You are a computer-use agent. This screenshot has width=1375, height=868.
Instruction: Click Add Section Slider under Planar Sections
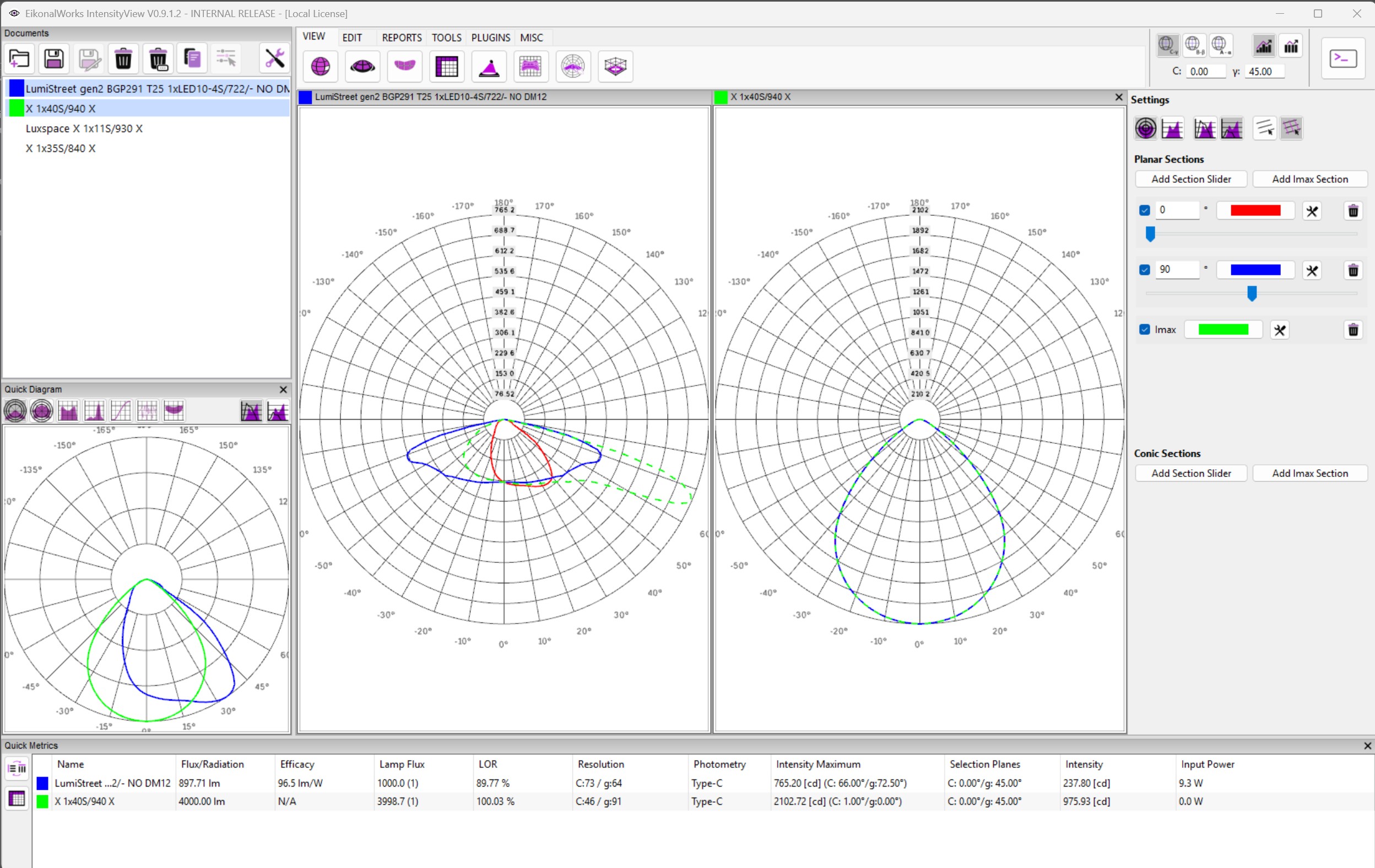tap(1191, 180)
